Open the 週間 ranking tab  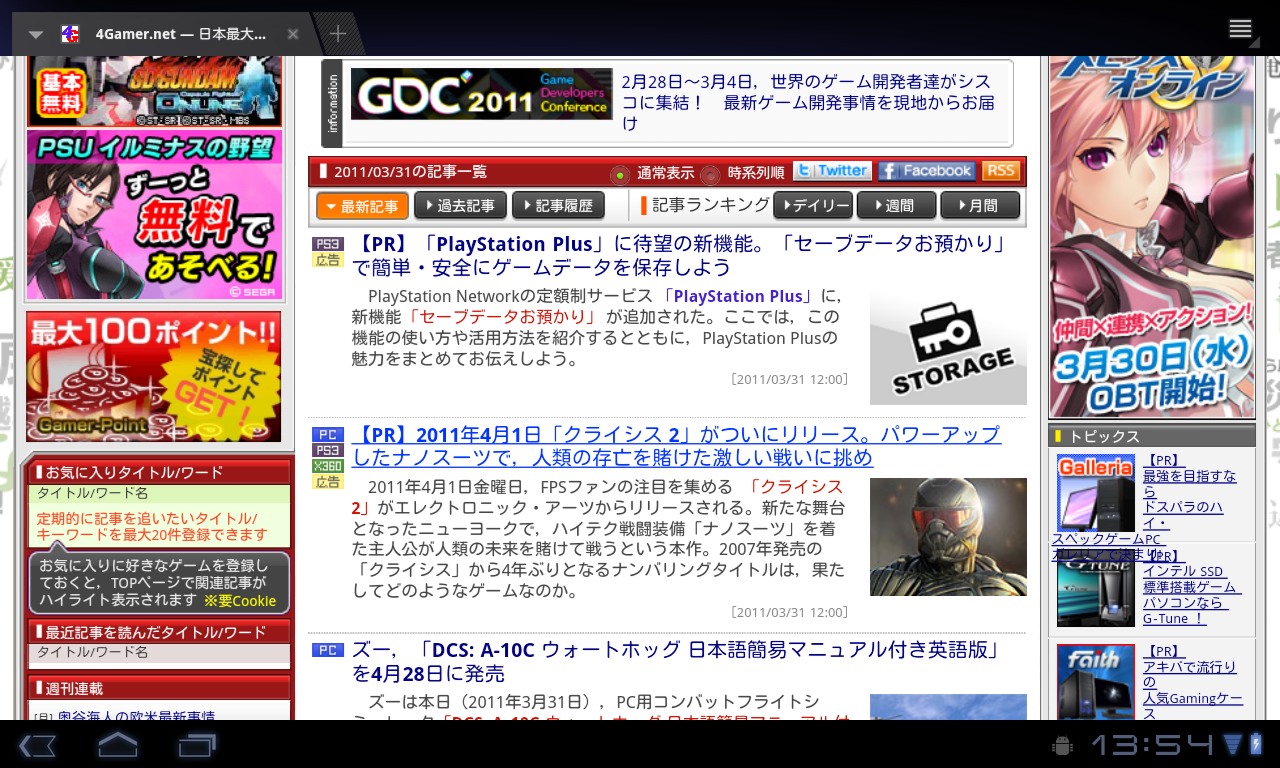(894, 206)
